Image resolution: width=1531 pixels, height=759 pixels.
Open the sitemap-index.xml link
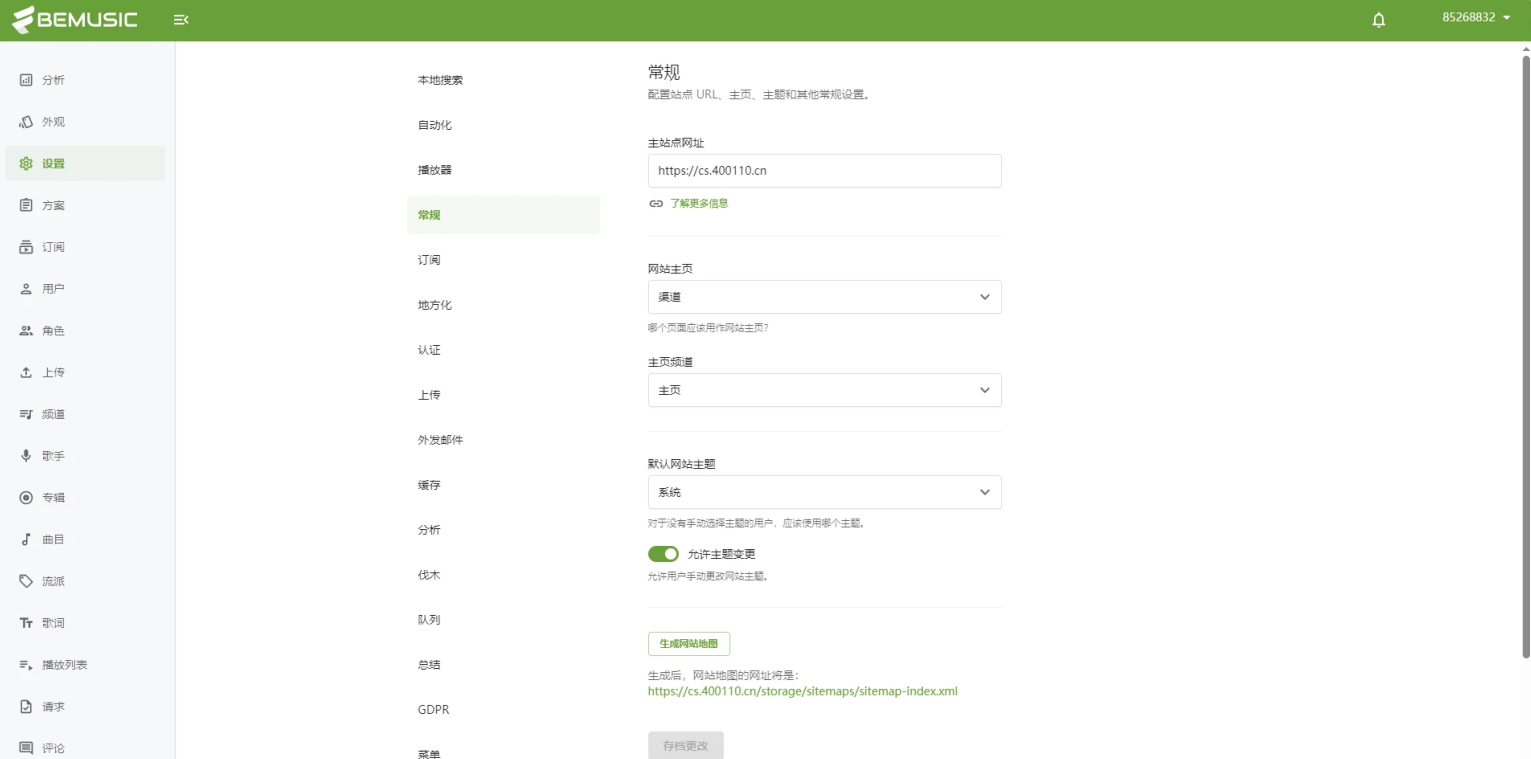click(x=801, y=691)
